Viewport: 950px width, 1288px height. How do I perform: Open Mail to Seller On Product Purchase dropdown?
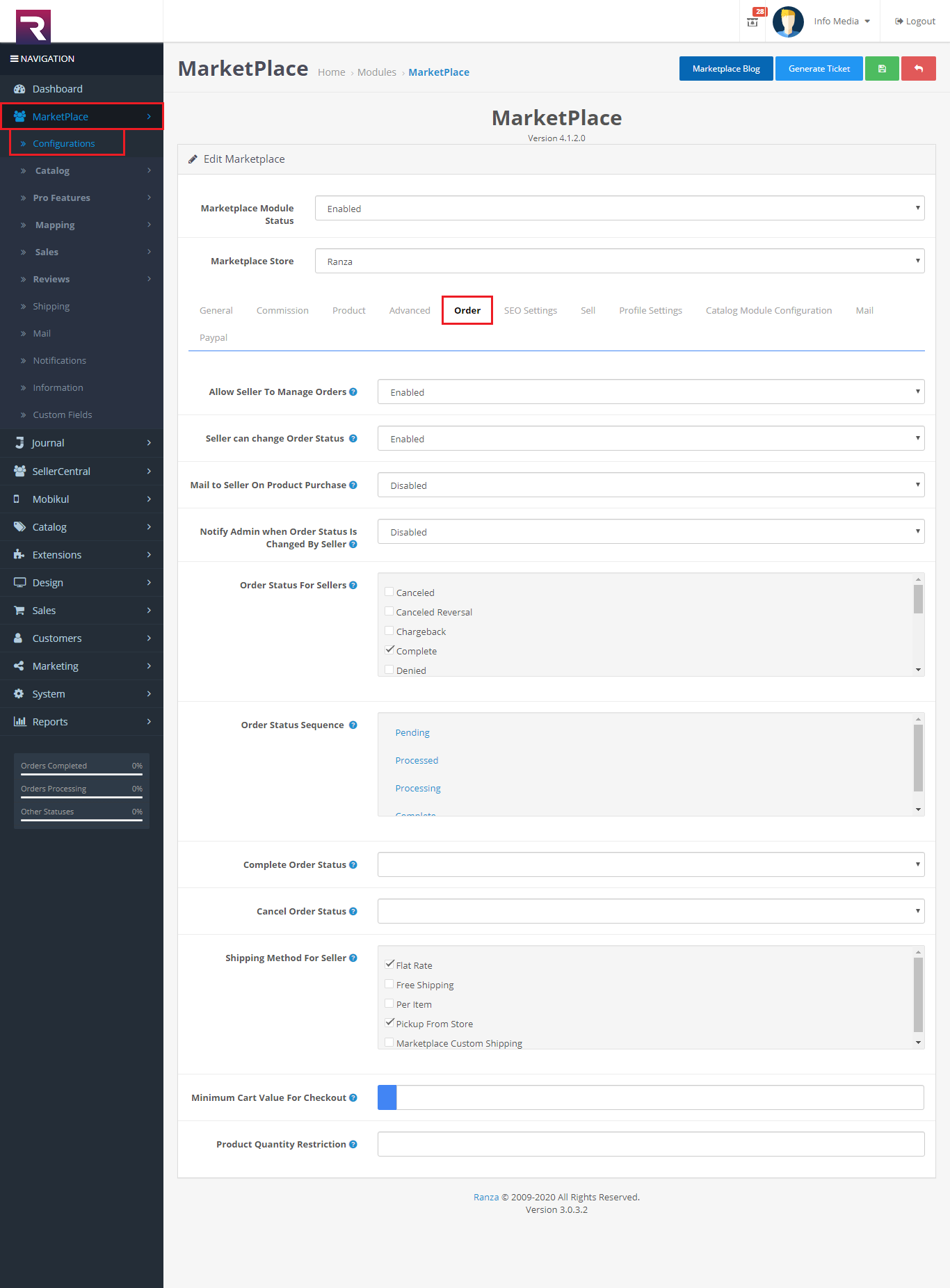pos(651,485)
